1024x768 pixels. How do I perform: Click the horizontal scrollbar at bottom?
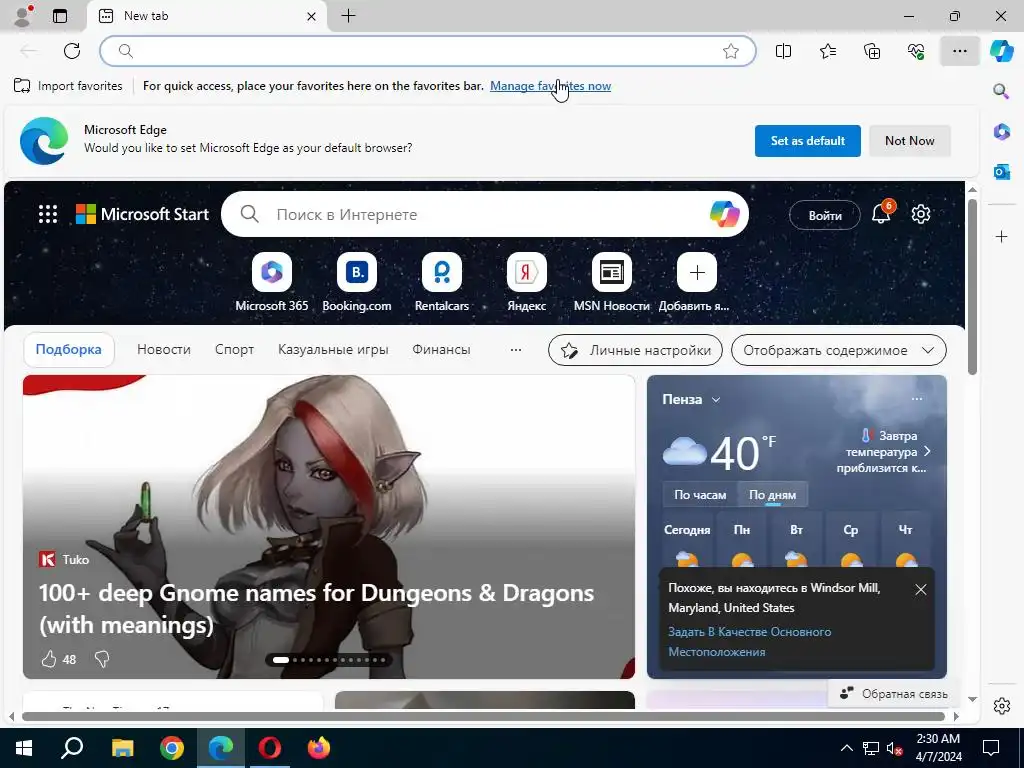[x=484, y=716]
